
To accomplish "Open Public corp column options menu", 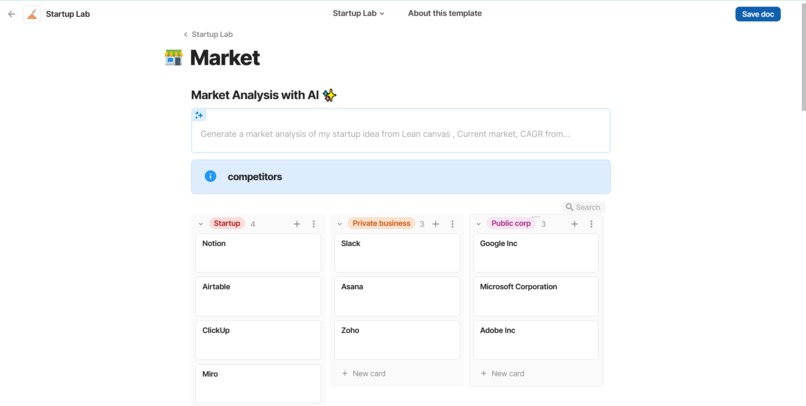I will 591,224.
